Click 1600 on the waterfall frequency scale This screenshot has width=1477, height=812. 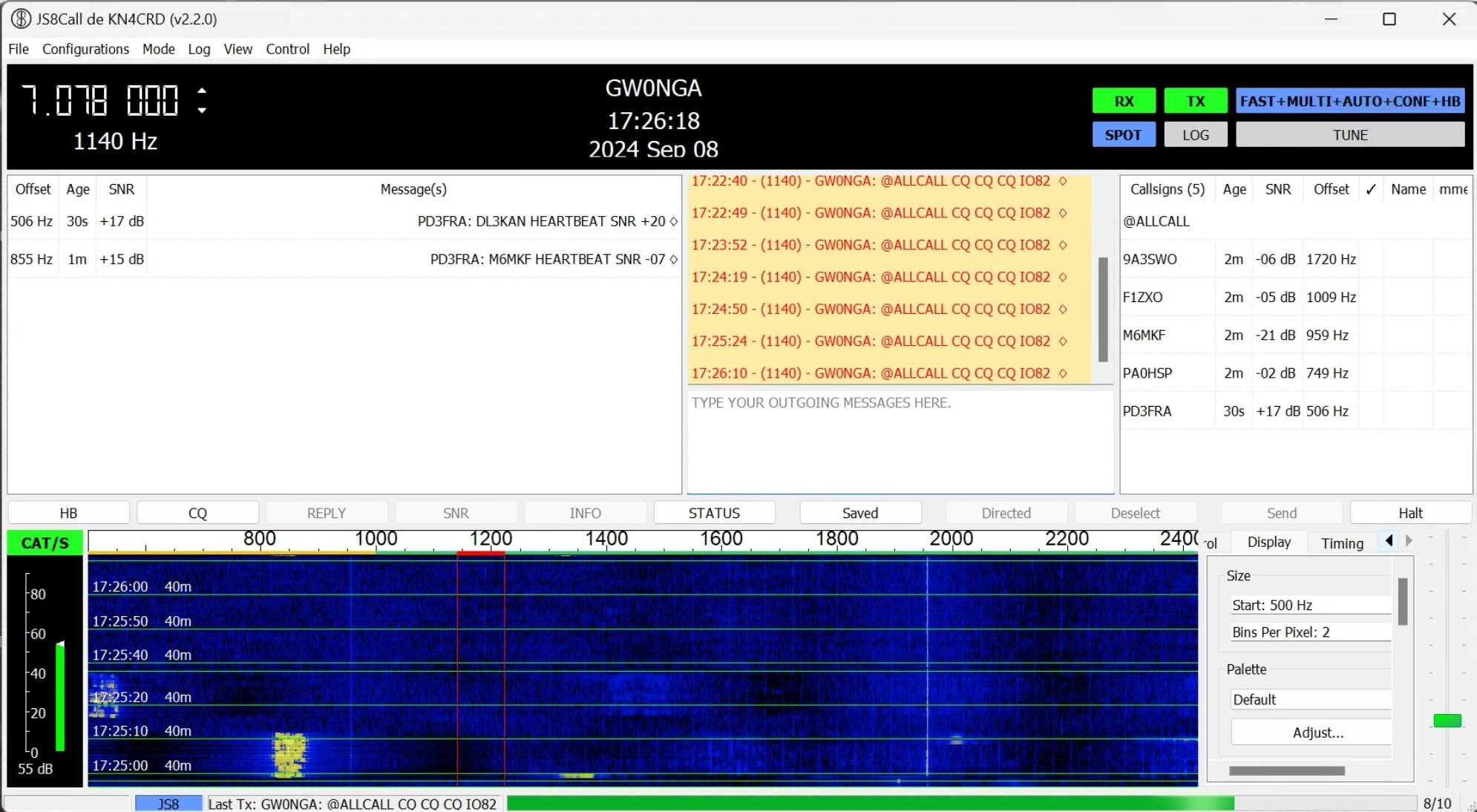coord(721,539)
